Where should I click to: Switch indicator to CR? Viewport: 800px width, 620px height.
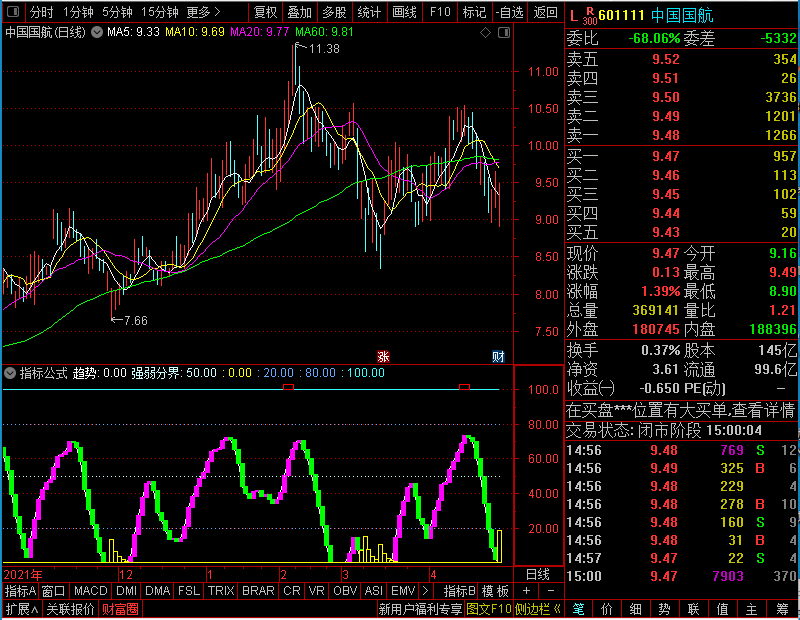292,591
